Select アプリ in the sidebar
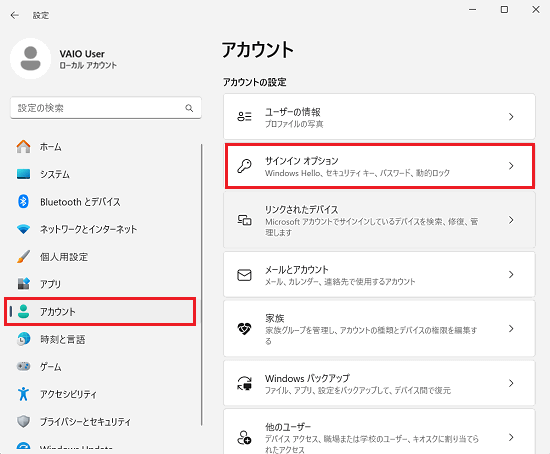This screenshot has width=550, height=454. 102,284
